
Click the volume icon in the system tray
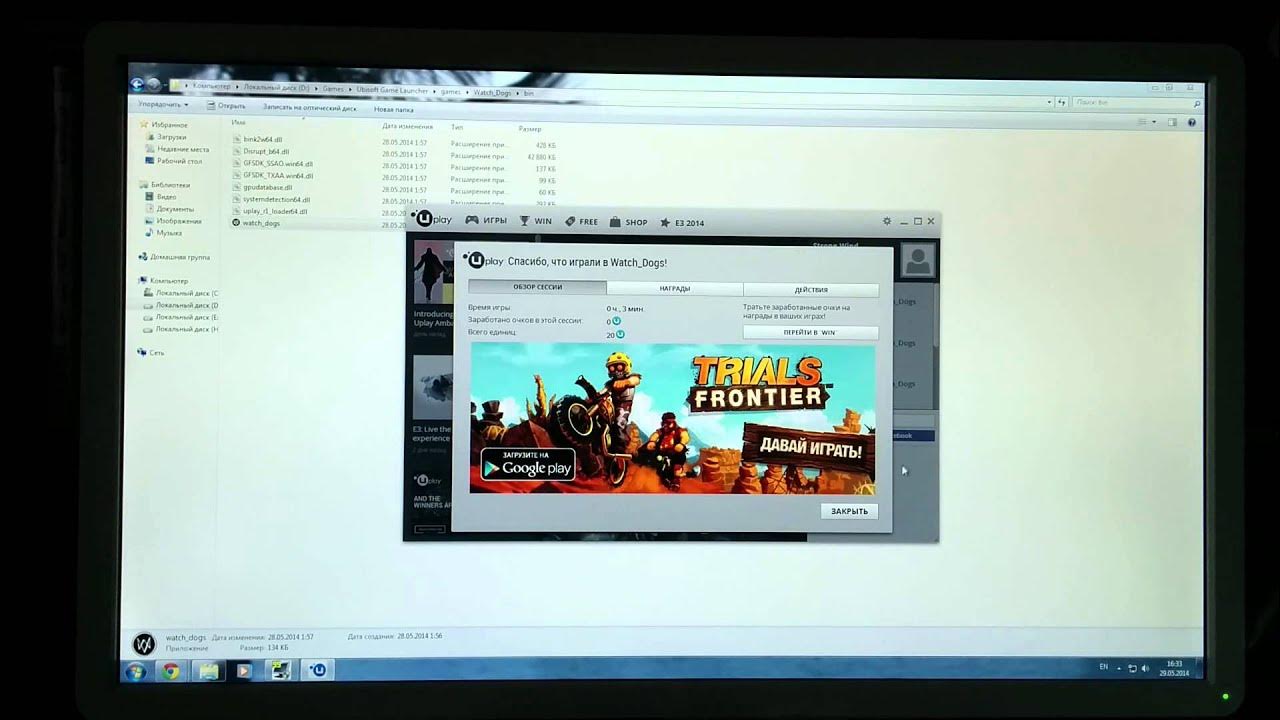tap(1146, 667)
